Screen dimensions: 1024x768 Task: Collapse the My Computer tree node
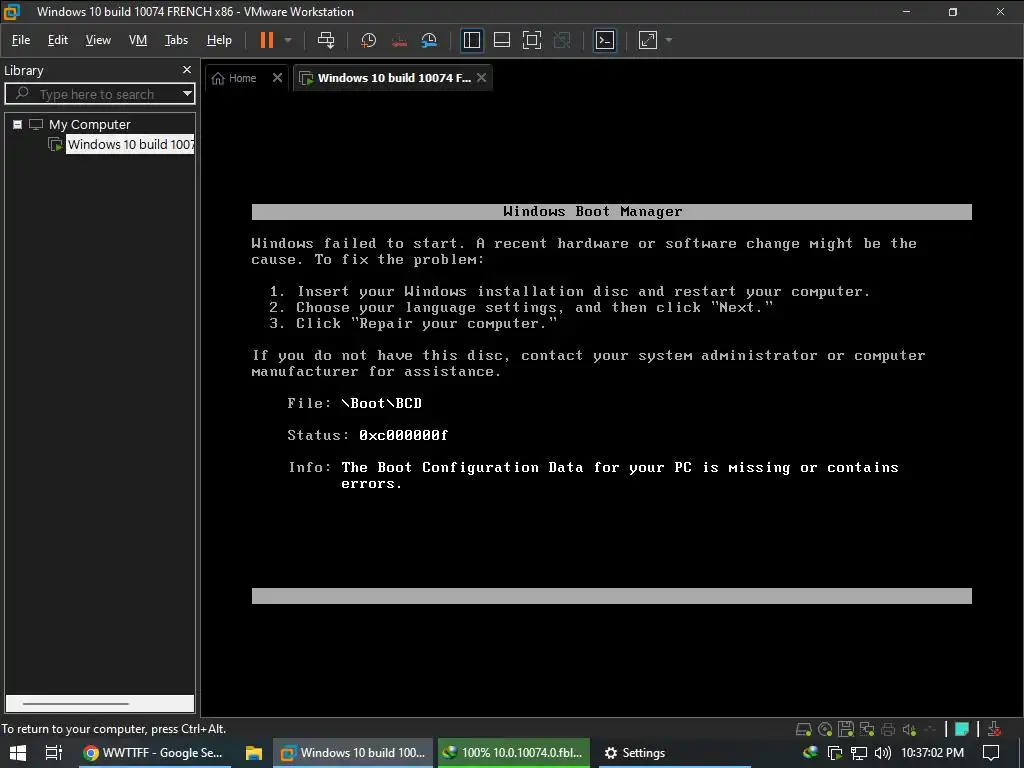18,124
